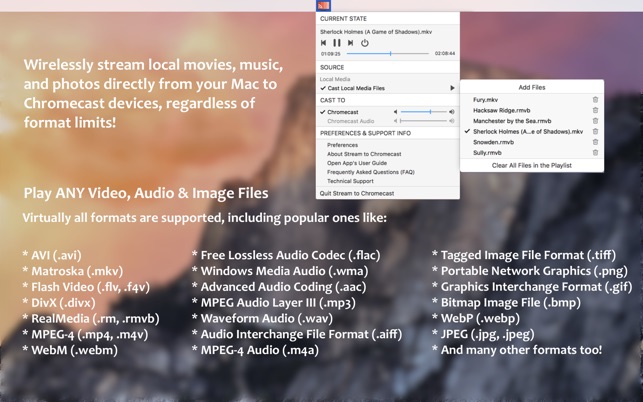643x402 pixels.
Task: Expand the Cast Local Media Files submenu arrow
Action: point(452,88)
